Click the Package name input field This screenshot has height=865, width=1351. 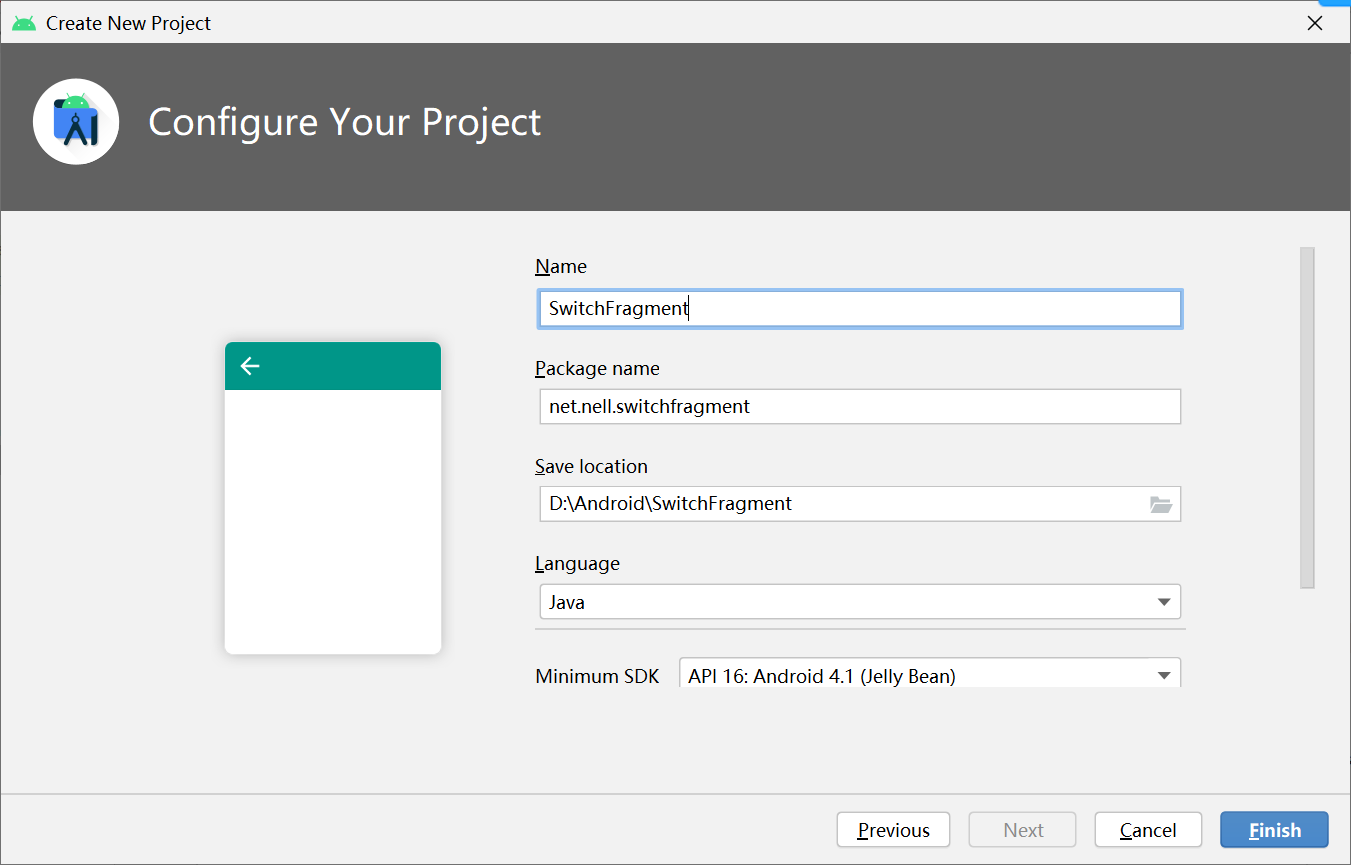[x=860, y=406]
